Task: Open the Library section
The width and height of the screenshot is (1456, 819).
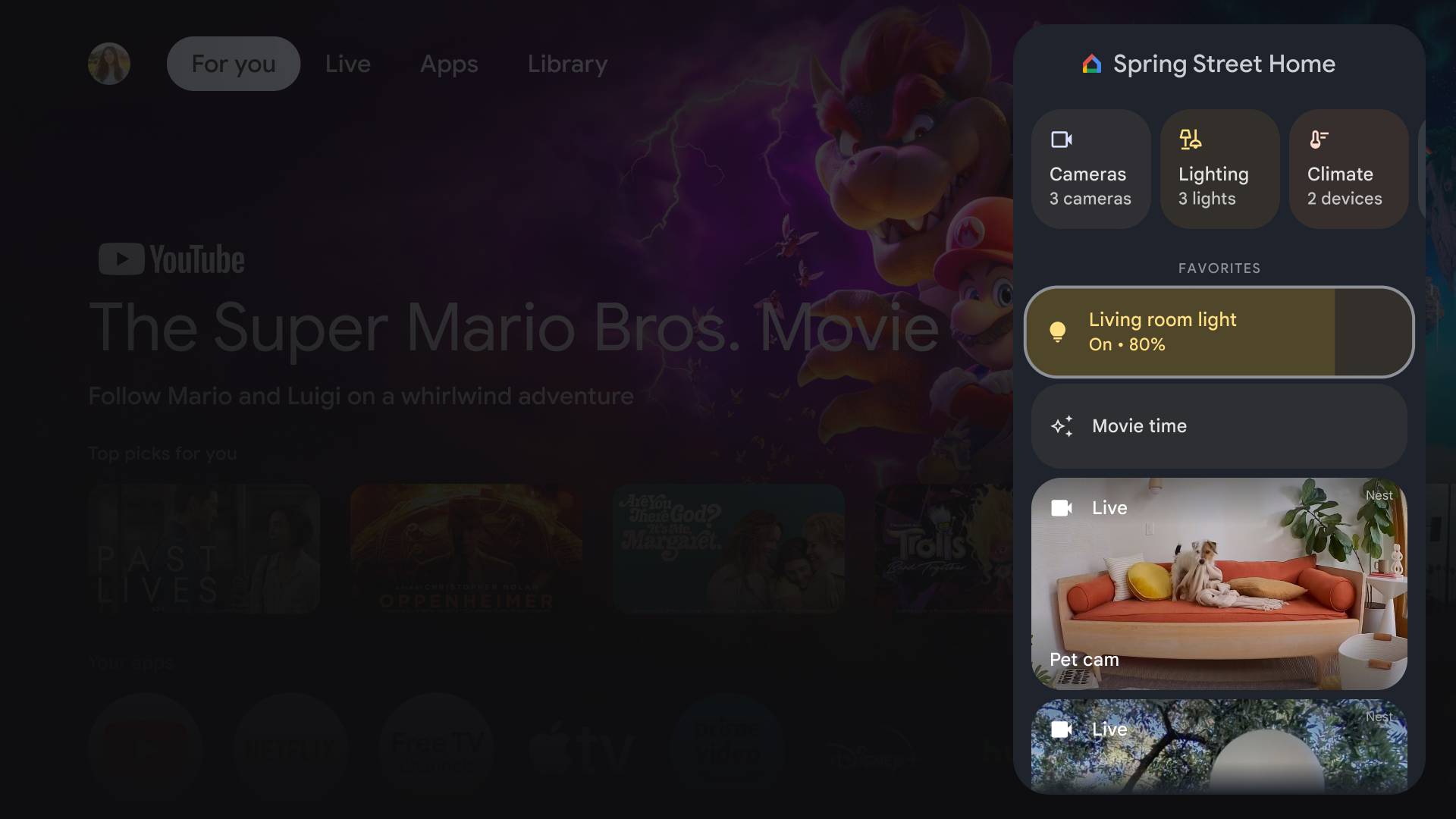Action: 567,63
